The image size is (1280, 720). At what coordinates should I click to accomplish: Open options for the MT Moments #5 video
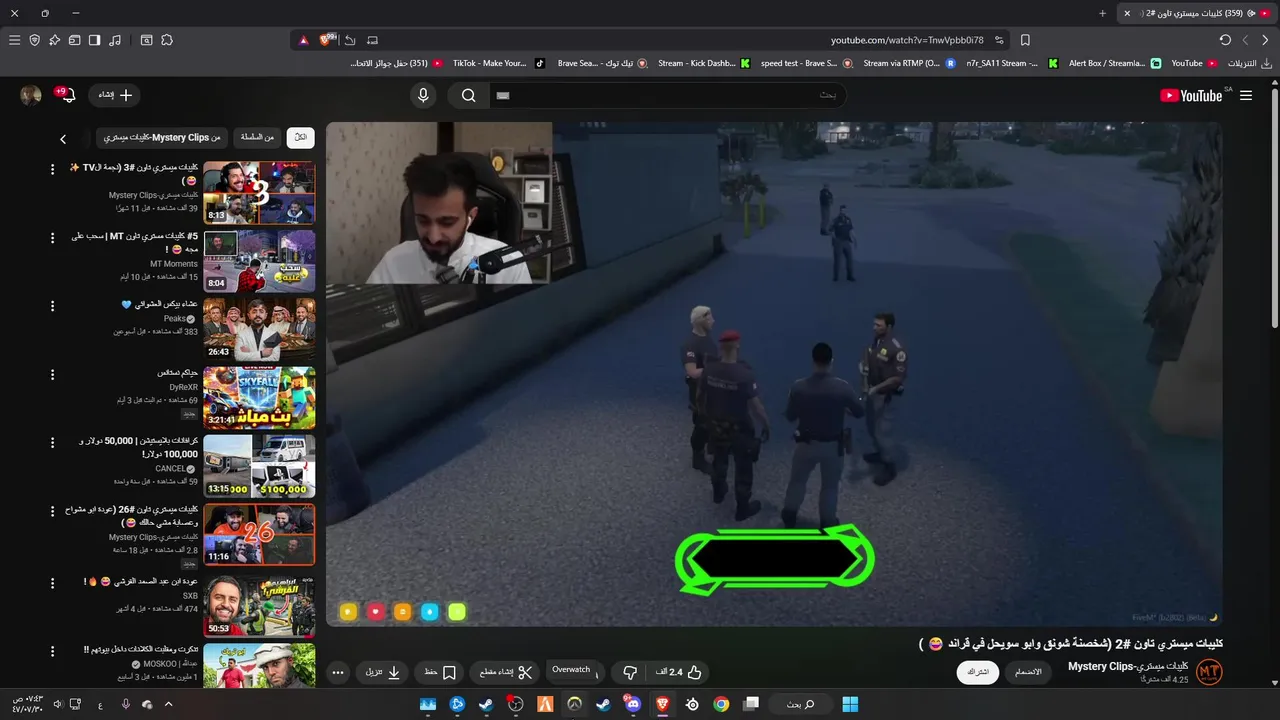pyautogui.click(x=53, y=237)
